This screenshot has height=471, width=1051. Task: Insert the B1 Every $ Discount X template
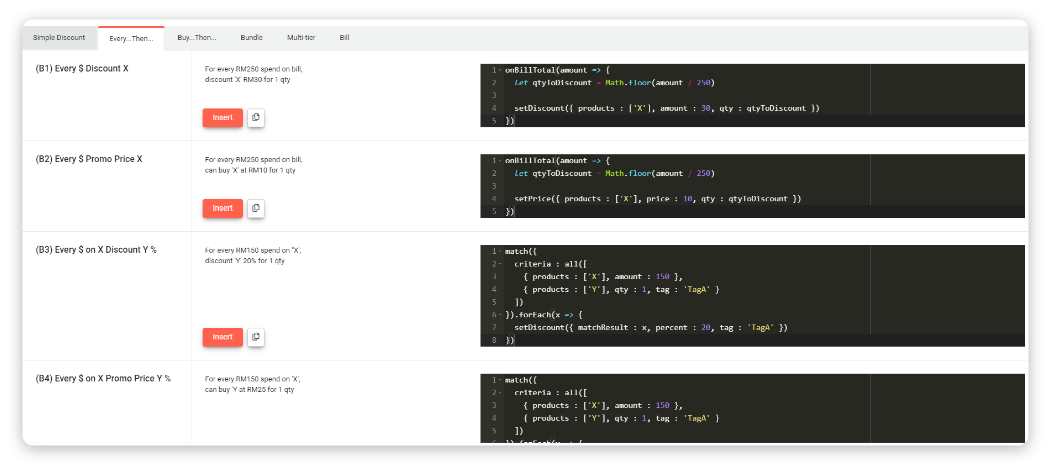(x=222, y=118)
